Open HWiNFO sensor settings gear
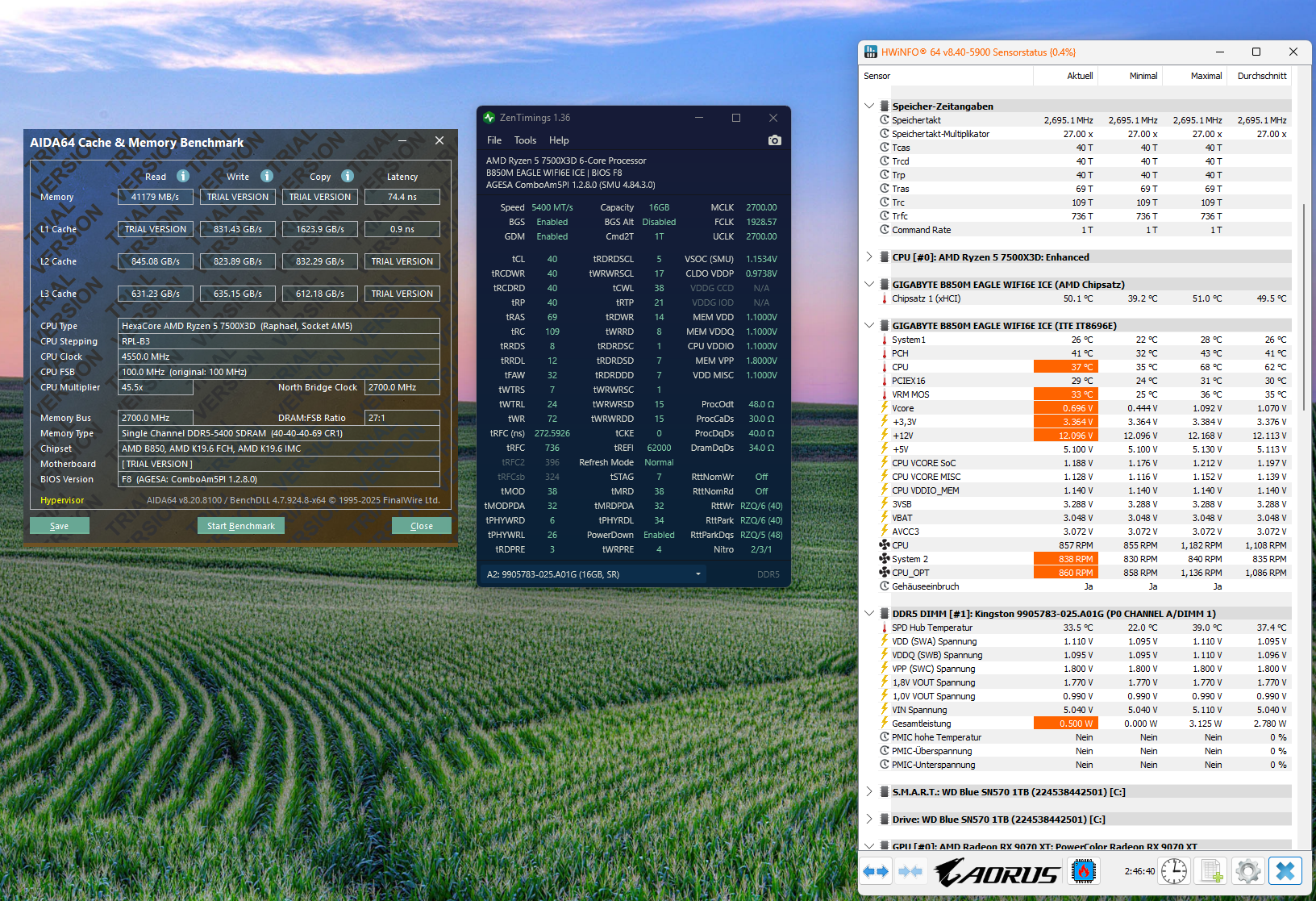This screenshot has width=1316, height=901. [x=1248, y=871]
